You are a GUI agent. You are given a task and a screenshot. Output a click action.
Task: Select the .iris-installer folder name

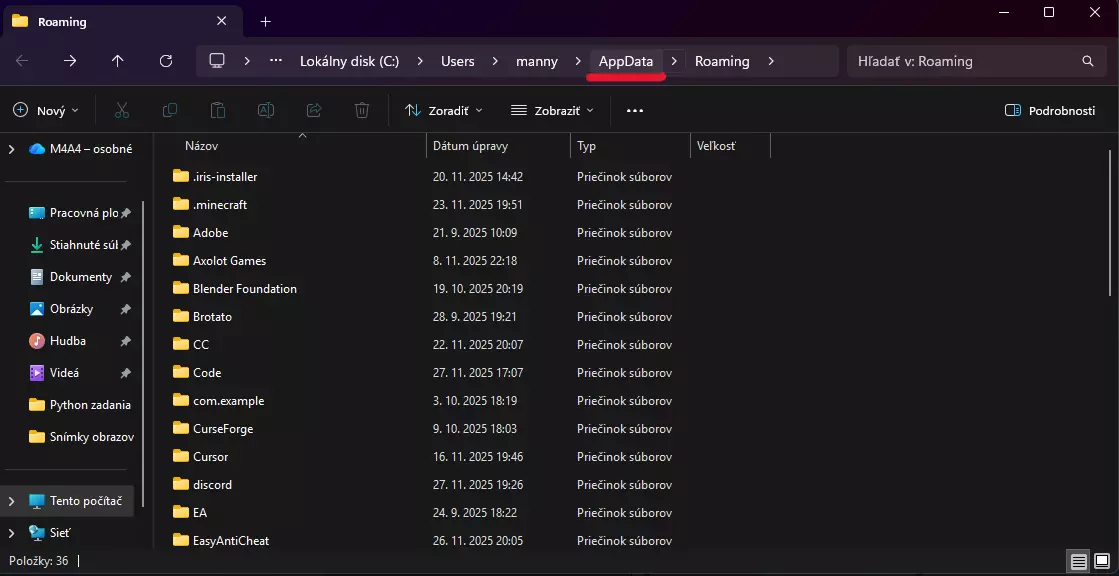pos(225,176)
